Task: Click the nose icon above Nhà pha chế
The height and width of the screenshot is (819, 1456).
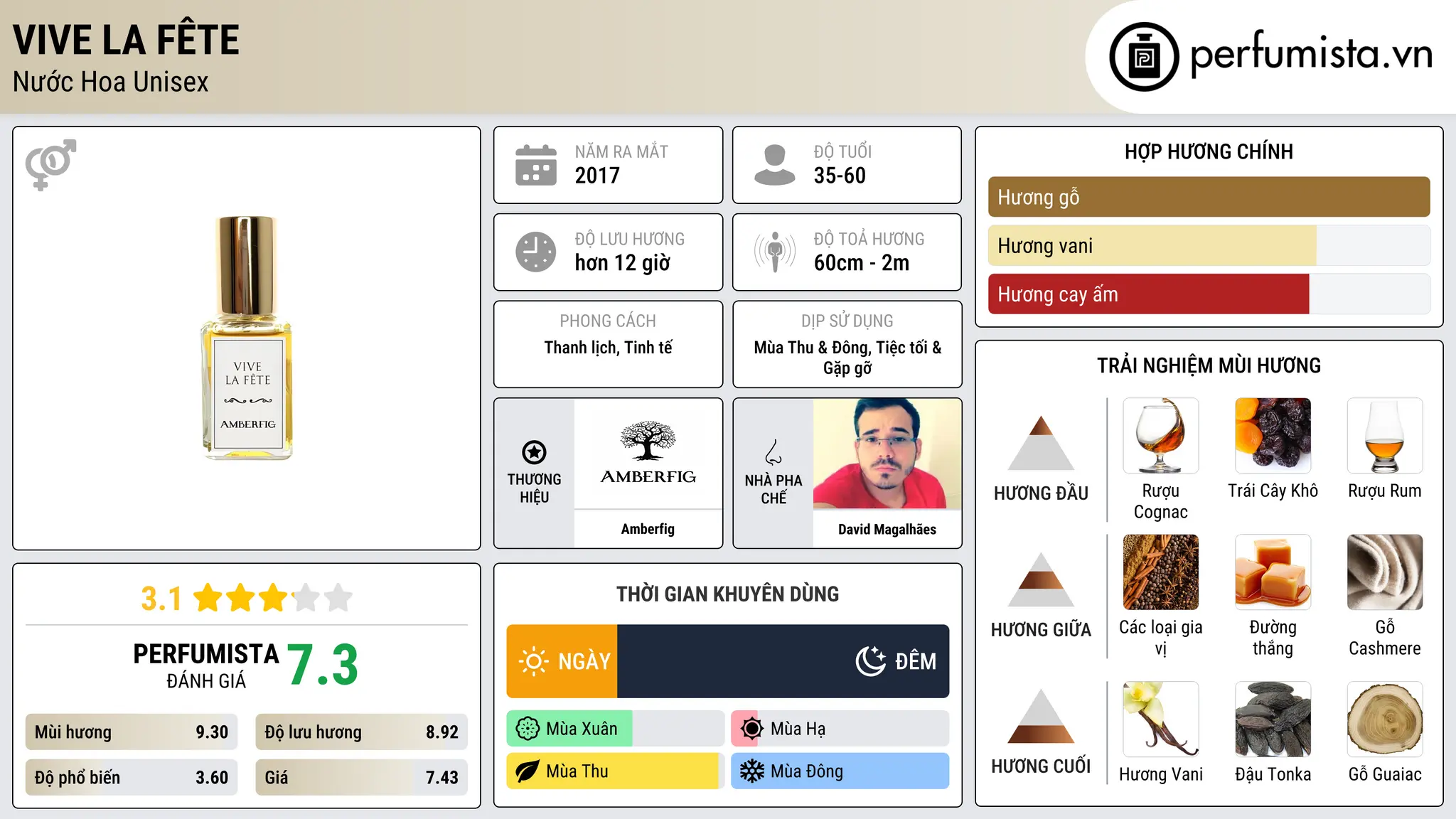Action: coord(773,452)
